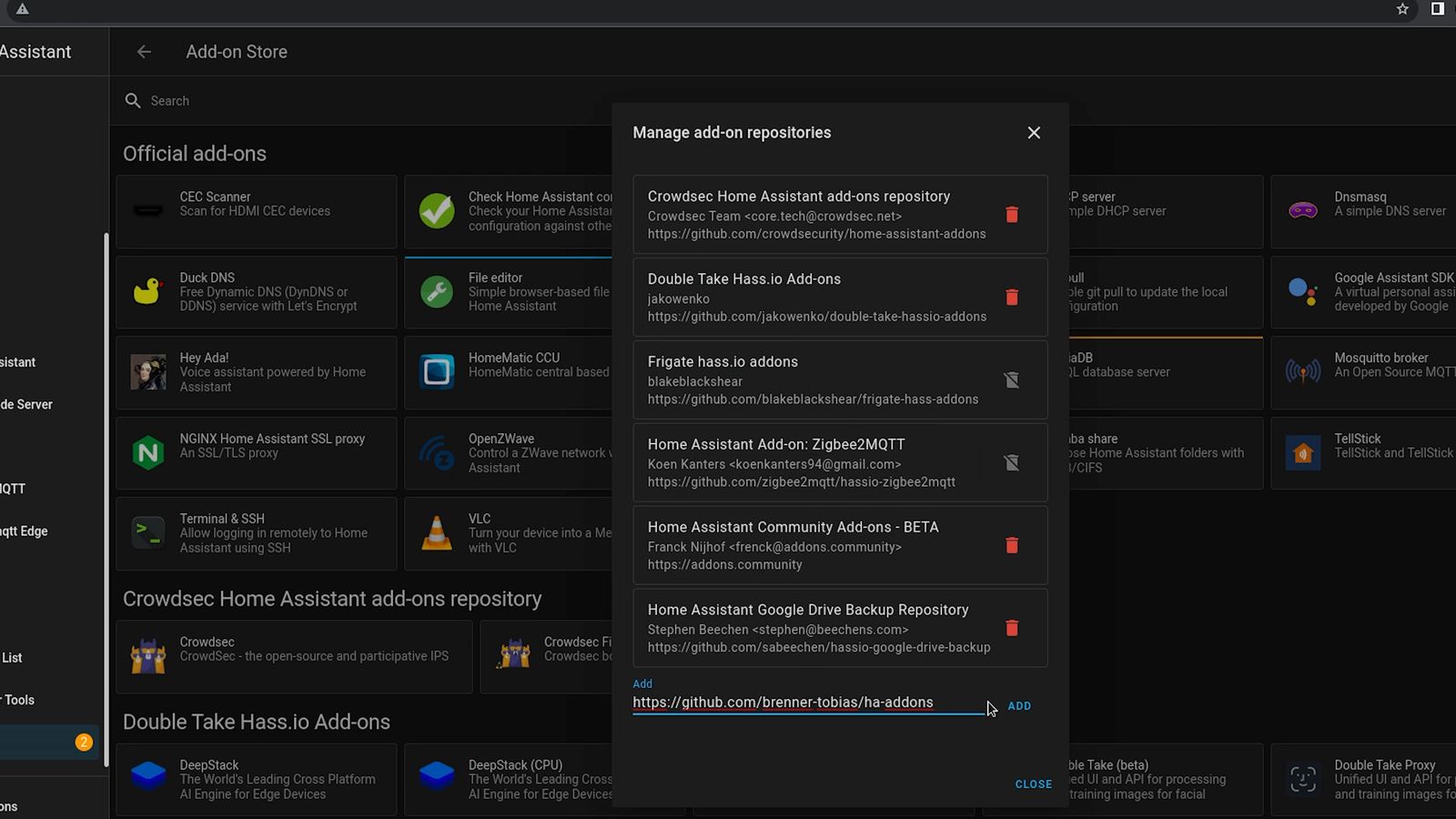Go back using the Add-on Store arrow
The width and height of the screenshot is (1456, 819).
coord(144,52)
